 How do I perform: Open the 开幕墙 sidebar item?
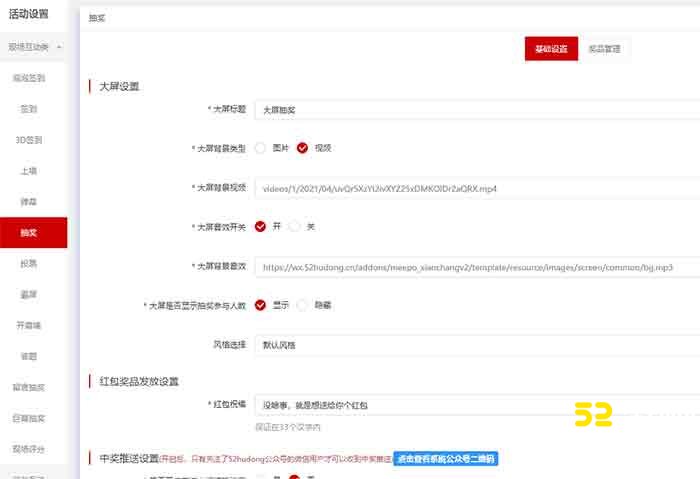[x=29, y=325]
